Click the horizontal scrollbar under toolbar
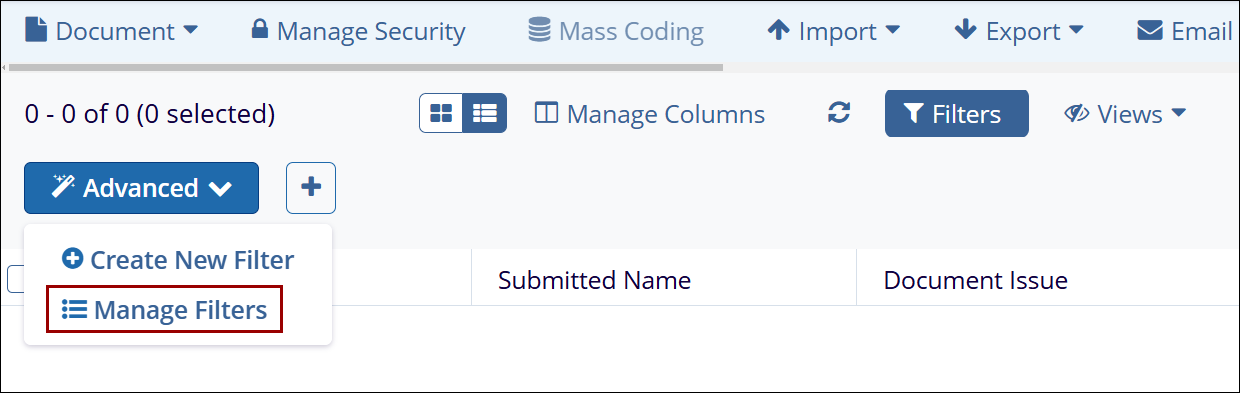The height and width of the screenshot is (393, 1240). click(x=362, y=68)
